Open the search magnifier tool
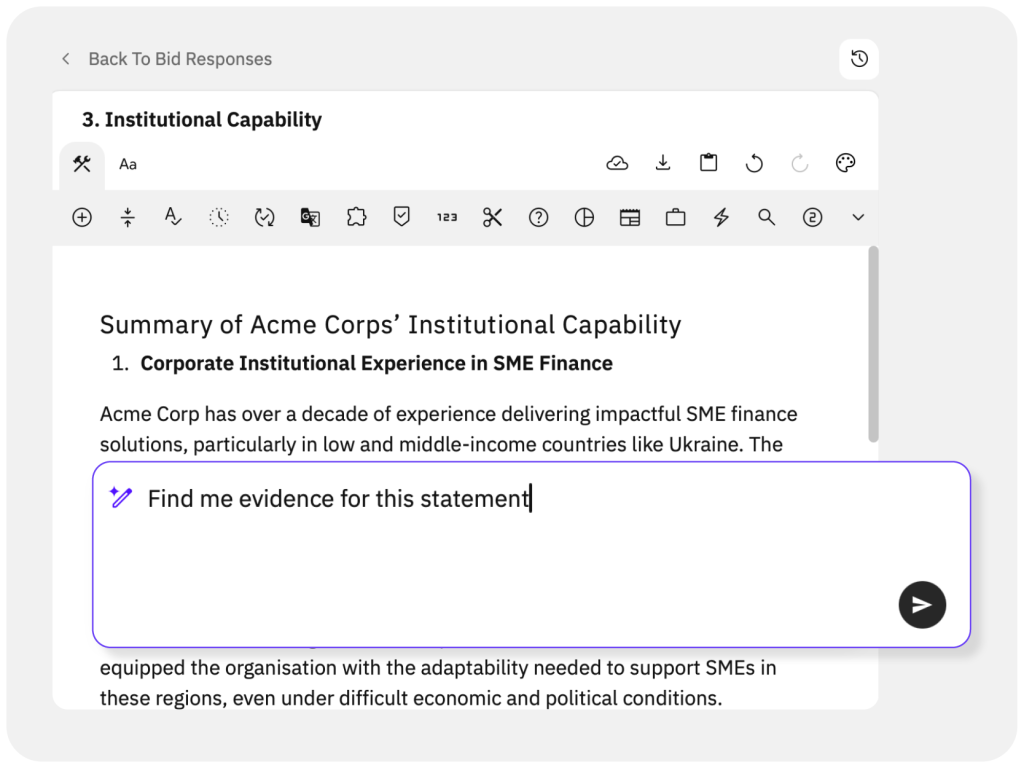 pyautogui.click(x=766, y=217)
